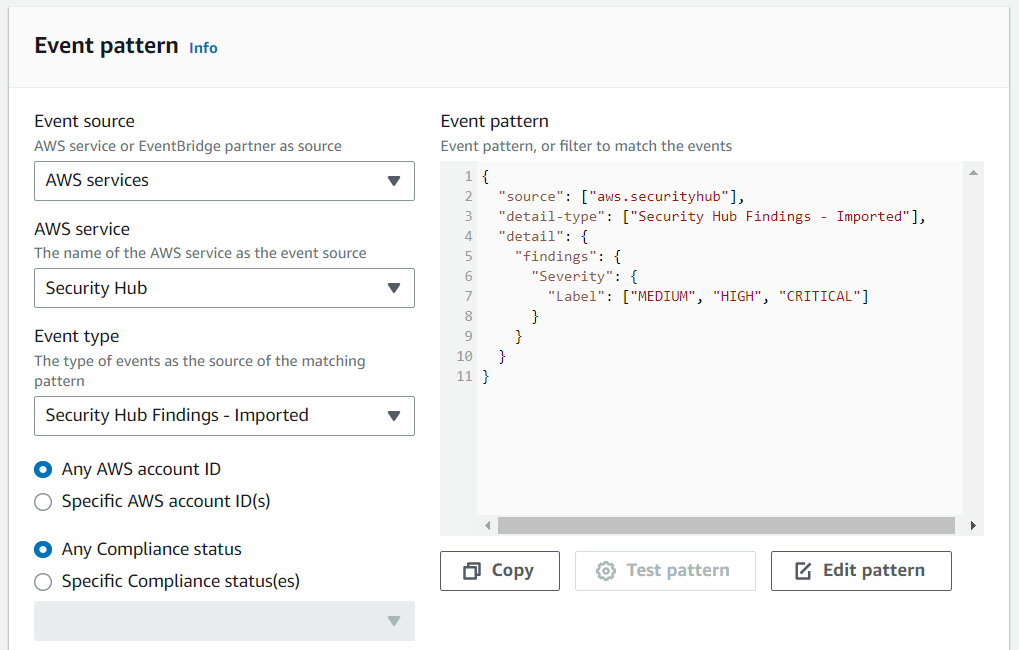The height and width of the screenshot is (650, 1019).
Task: Keep Any AWS account ID selected
Action: pos(43,469)
